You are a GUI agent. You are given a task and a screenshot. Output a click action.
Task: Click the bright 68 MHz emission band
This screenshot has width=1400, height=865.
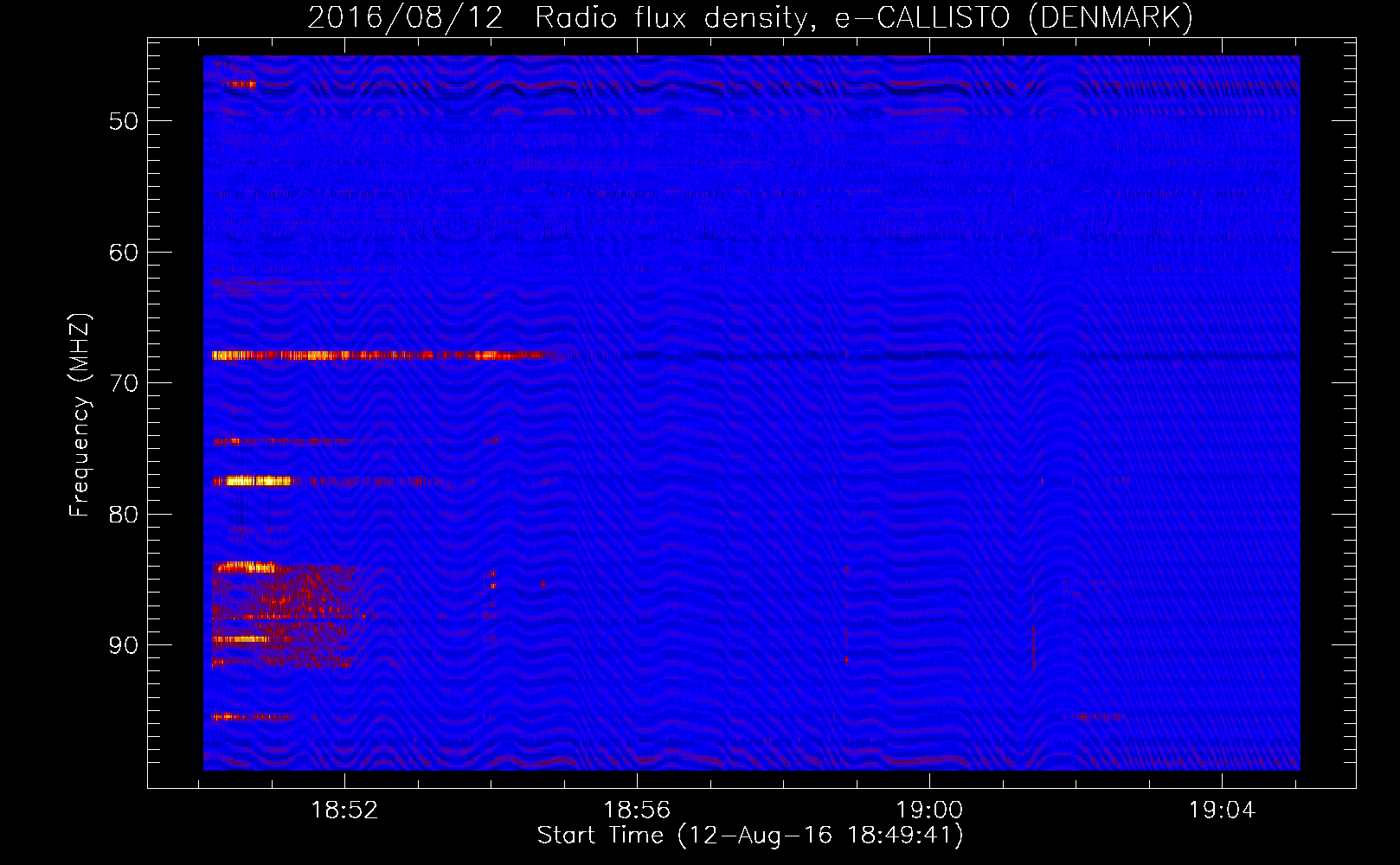pyautogui.click(x=378, y=355)
